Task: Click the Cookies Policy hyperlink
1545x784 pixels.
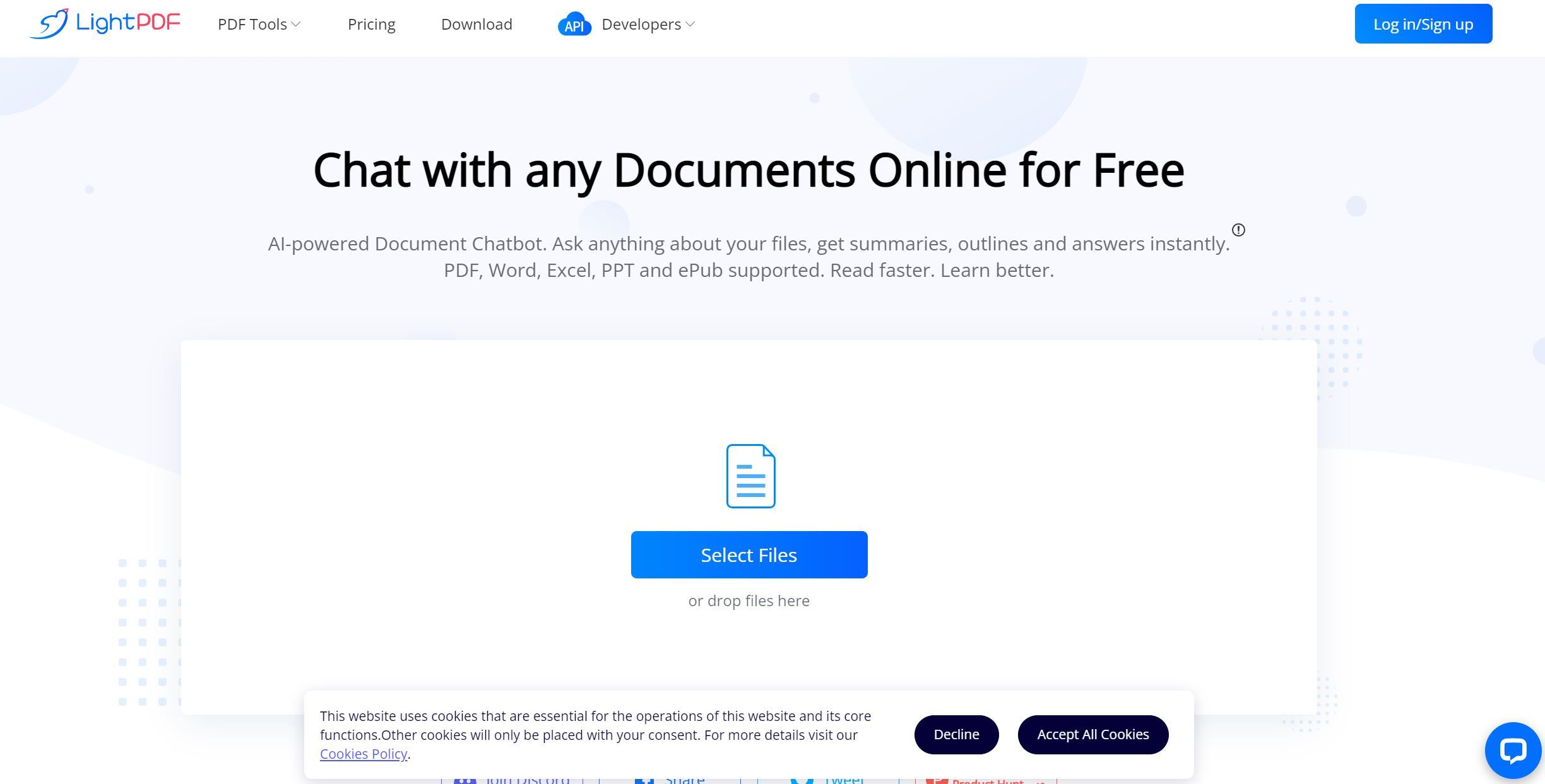Action: 363,753
